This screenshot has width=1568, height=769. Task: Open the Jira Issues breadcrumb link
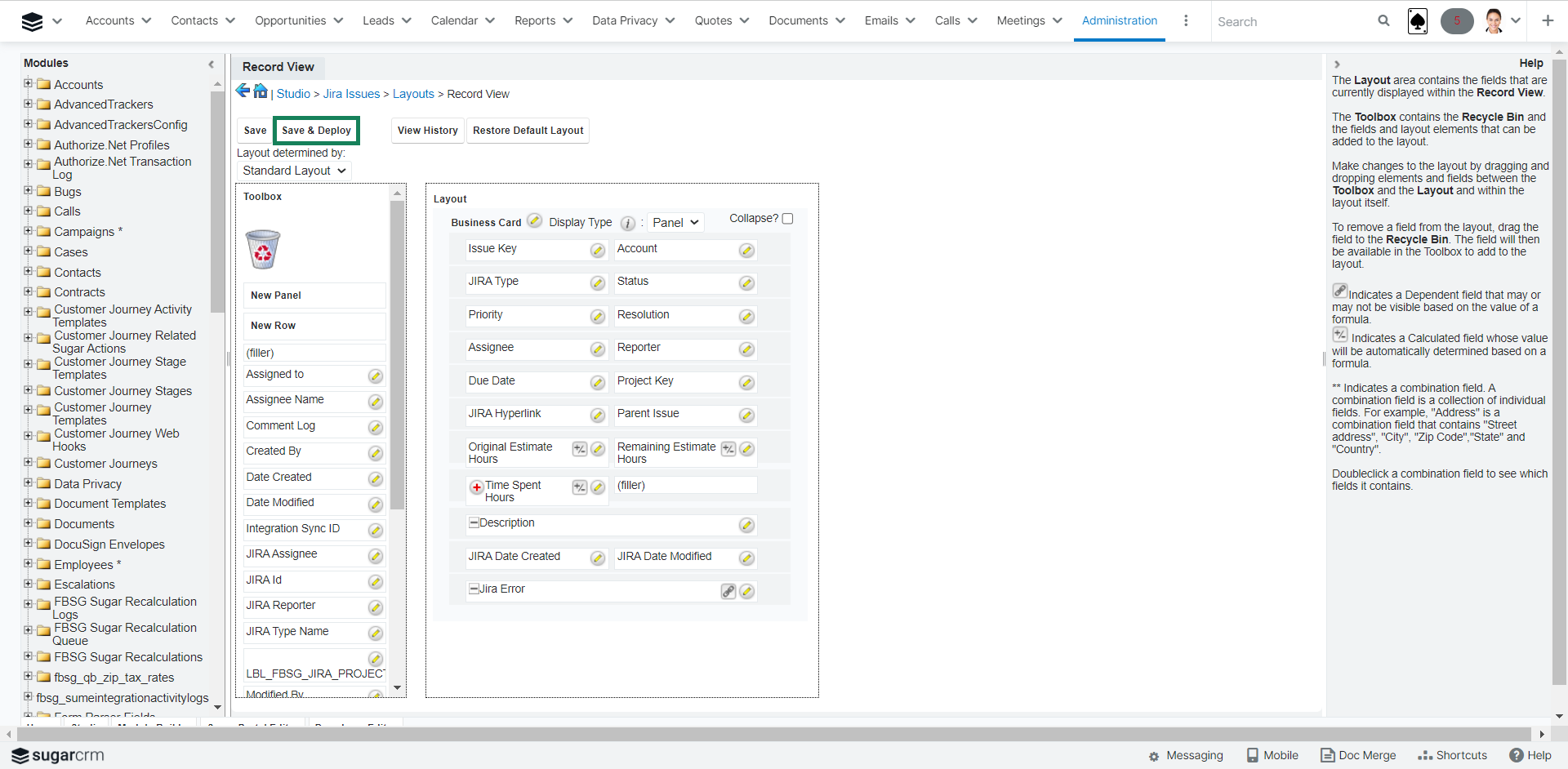point(351,94)
